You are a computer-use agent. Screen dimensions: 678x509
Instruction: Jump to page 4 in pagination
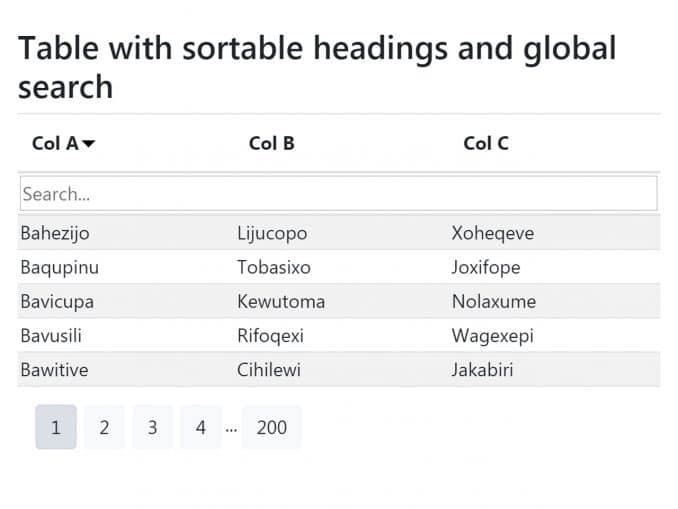[x=201, y=427]
